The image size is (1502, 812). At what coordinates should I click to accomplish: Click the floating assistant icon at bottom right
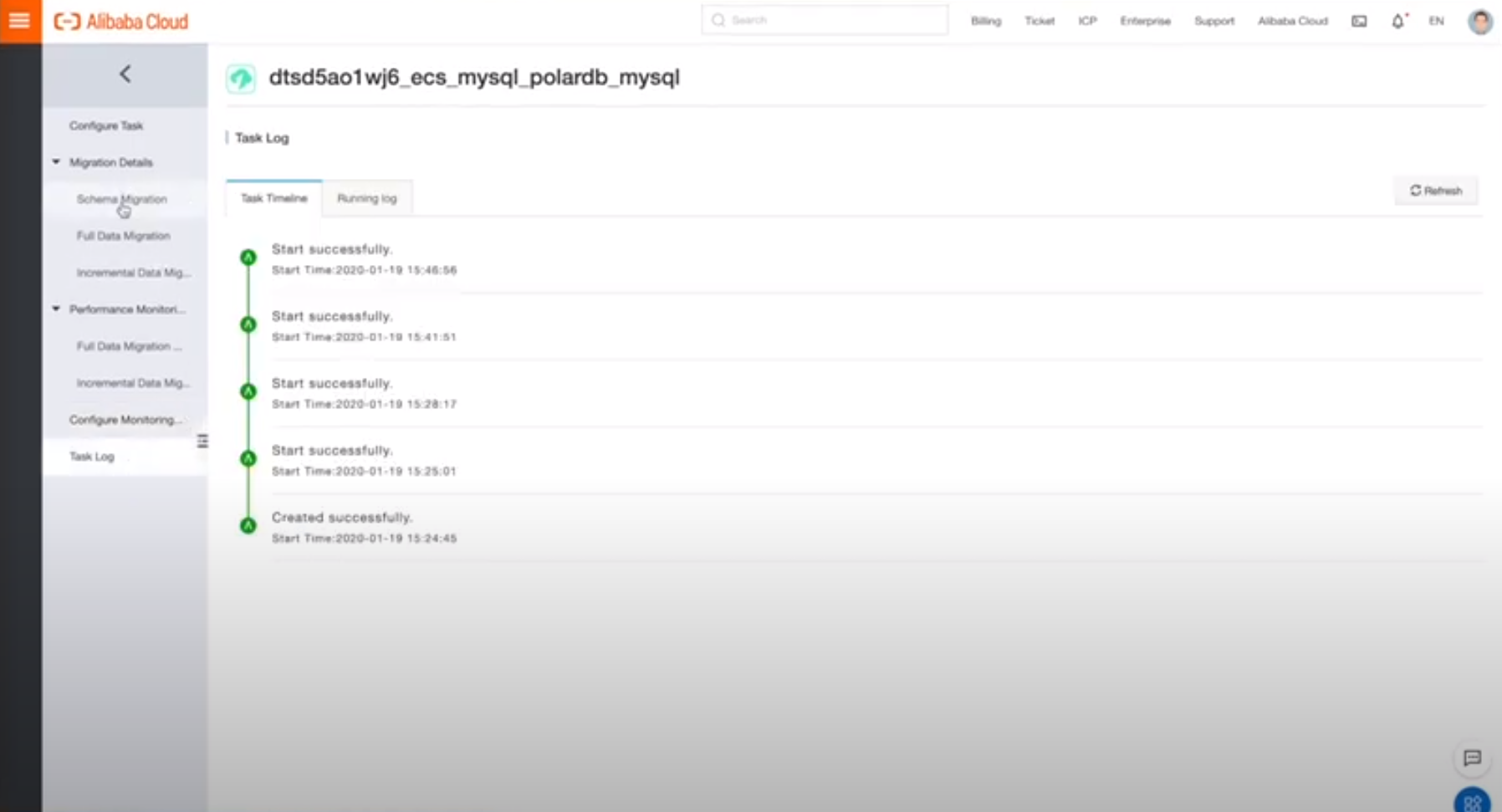coord(1472,801)
